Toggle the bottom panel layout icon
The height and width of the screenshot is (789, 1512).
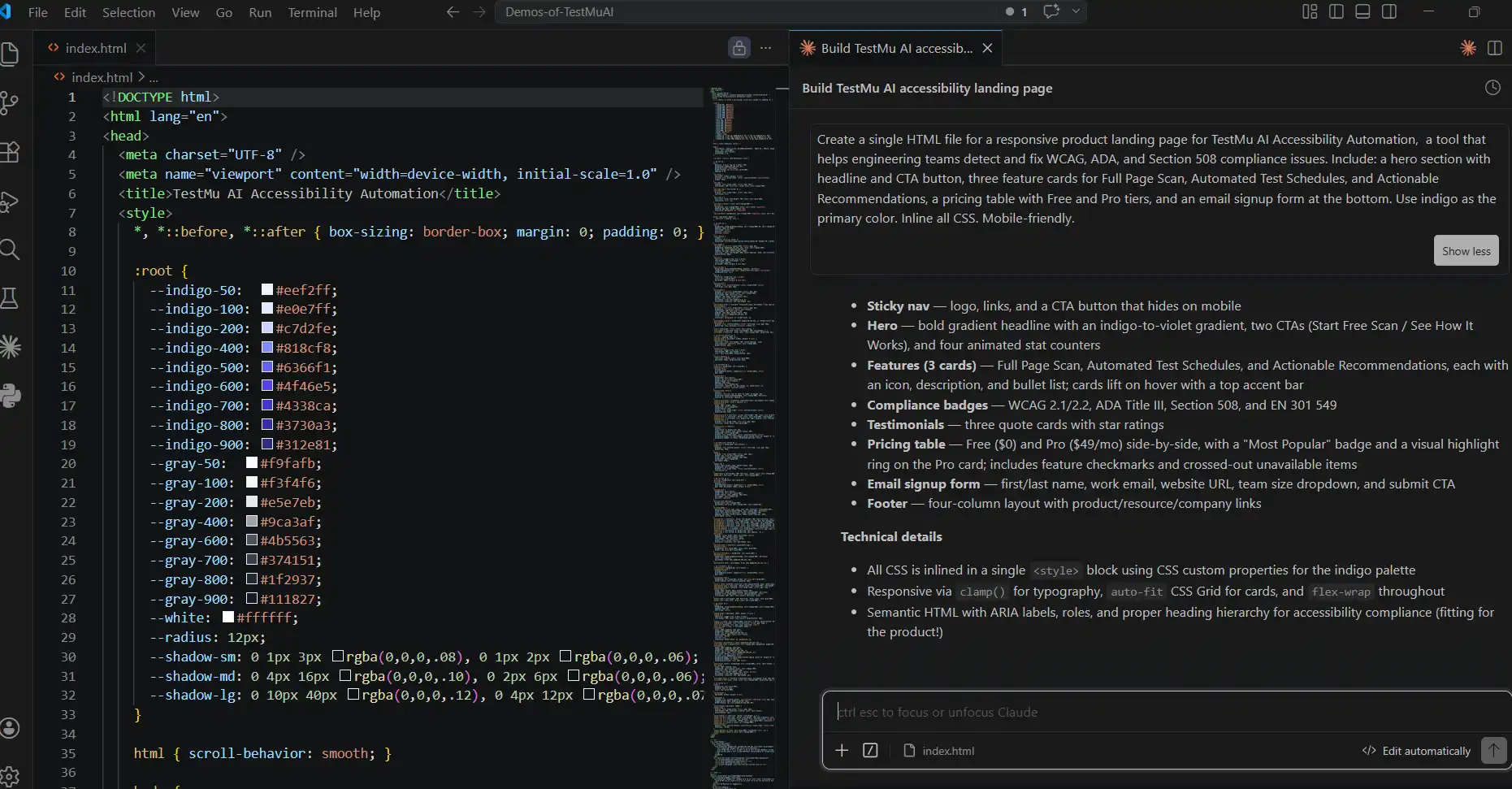[1363, 11]
